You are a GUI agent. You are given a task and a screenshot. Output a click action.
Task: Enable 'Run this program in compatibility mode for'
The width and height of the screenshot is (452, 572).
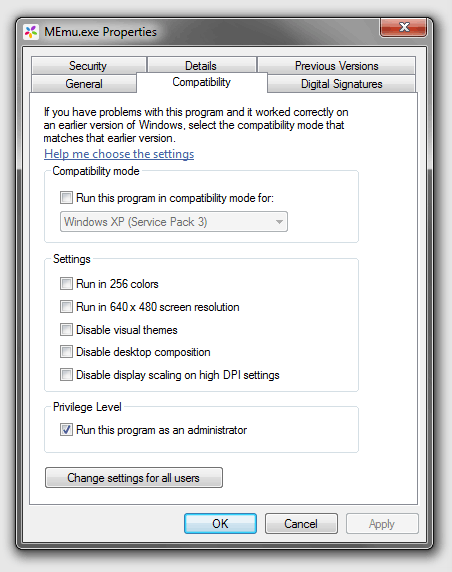coord(66,198)
